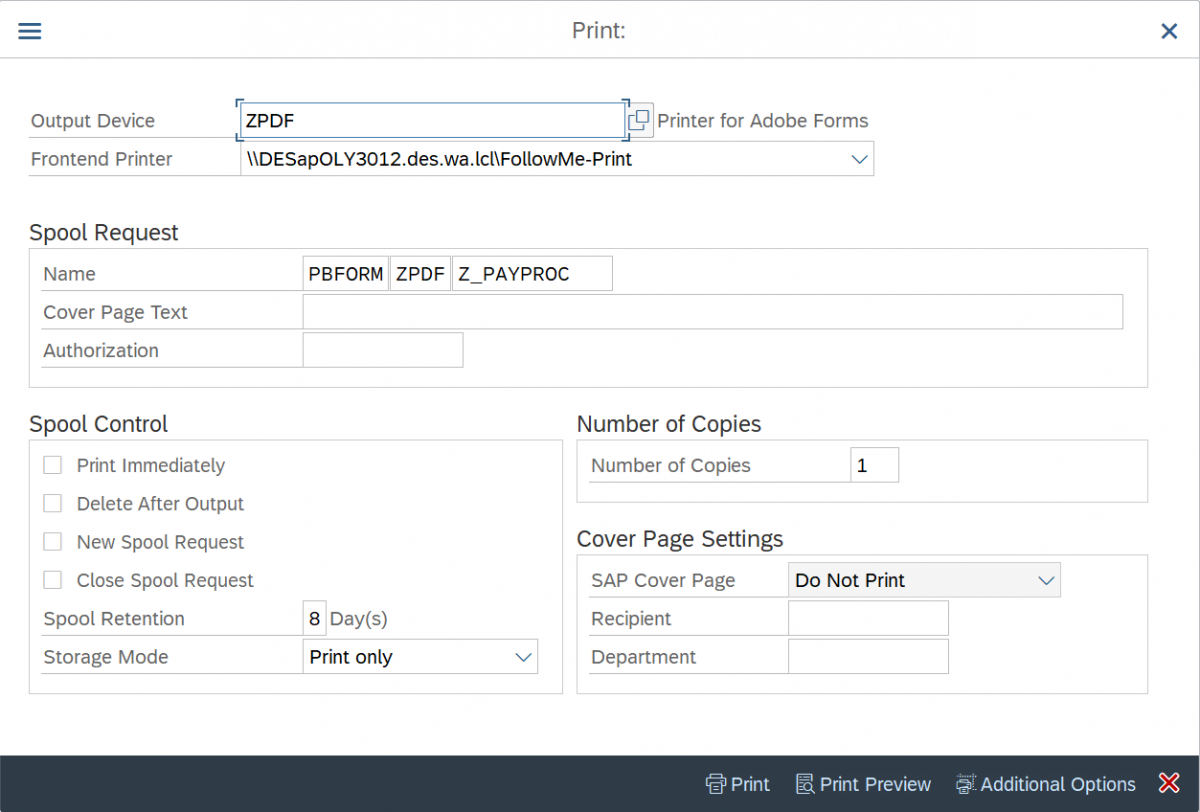Check Delete After Output
This screenshot has width=1200, height=812.
[52, 503]
